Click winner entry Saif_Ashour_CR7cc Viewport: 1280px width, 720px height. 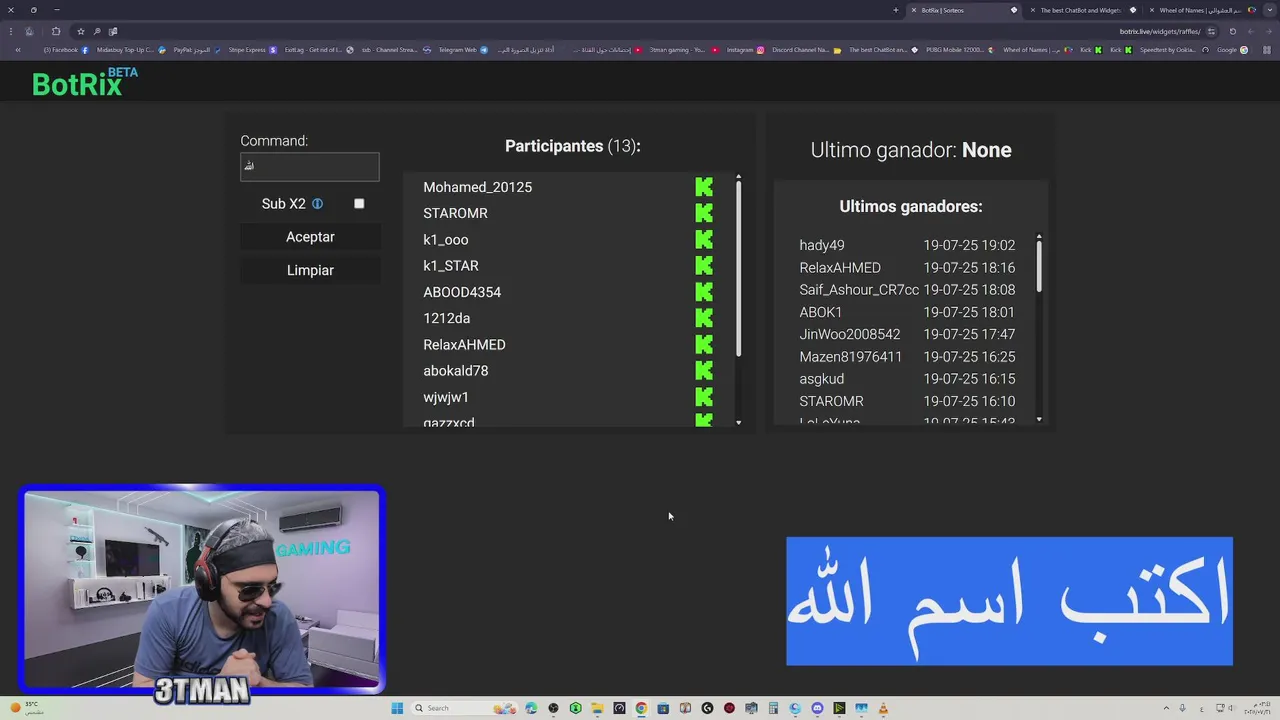click(x=859, y=290)
